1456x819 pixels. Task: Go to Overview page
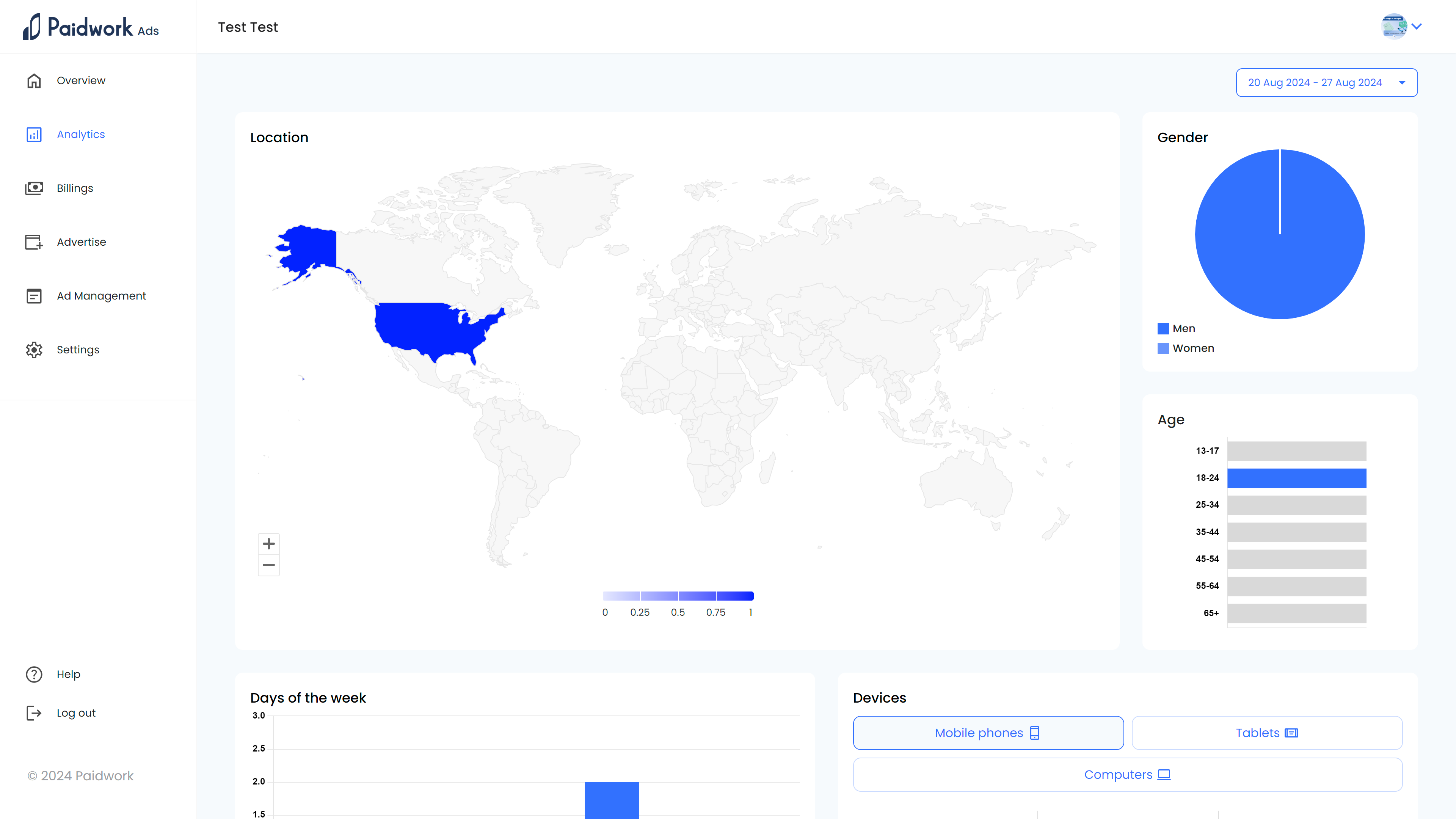pos(81,80)
